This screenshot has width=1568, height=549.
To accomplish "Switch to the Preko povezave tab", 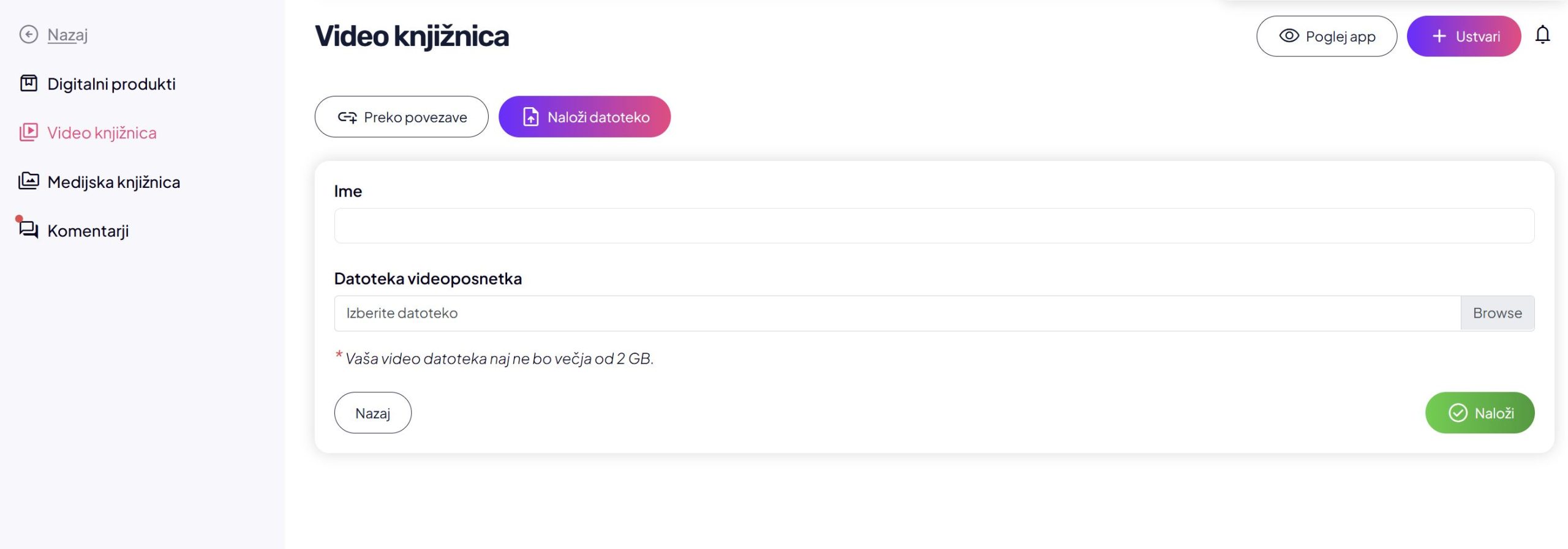I will pyautogui.click(x=401, y=117).
